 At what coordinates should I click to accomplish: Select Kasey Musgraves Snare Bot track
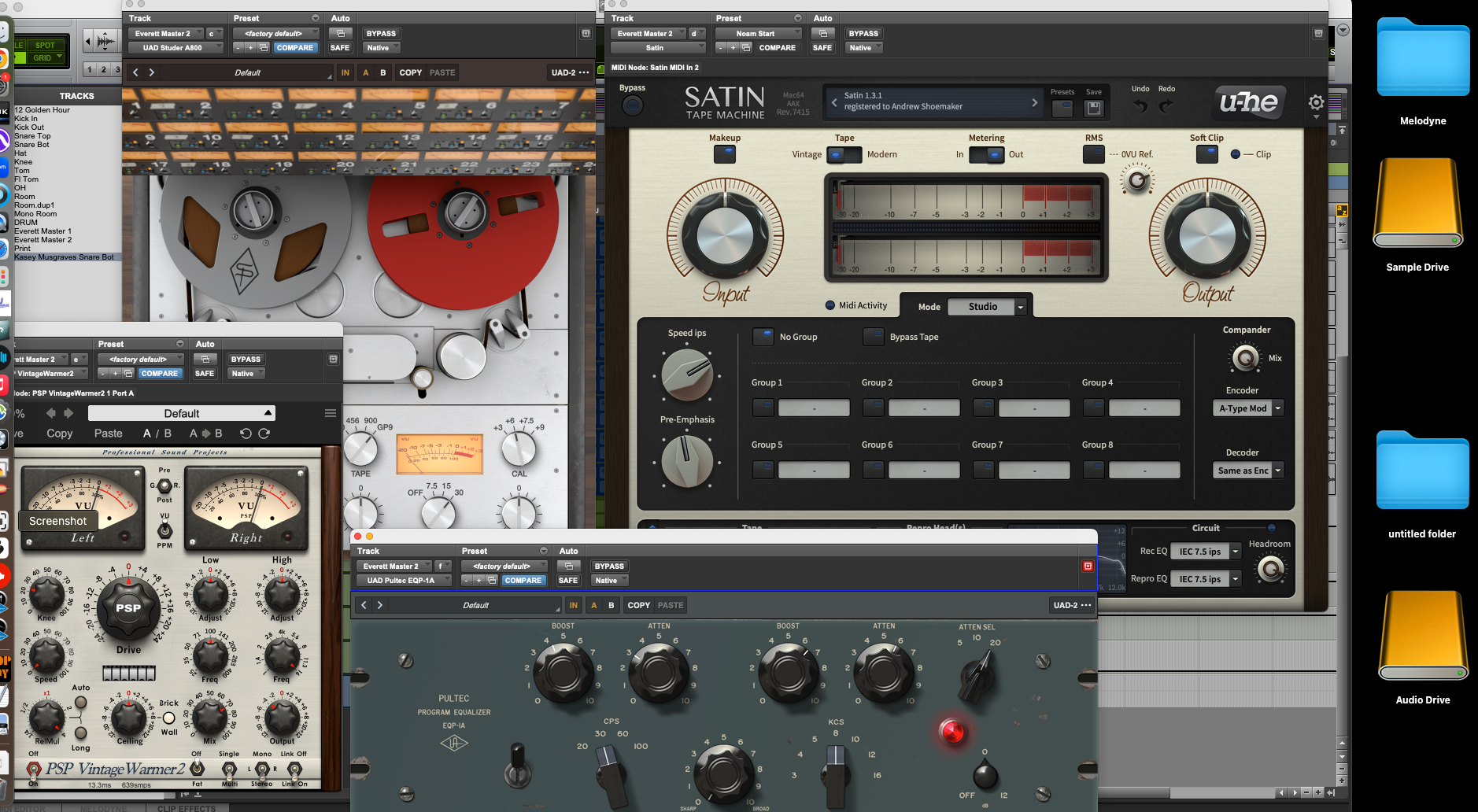click(64, 257)
